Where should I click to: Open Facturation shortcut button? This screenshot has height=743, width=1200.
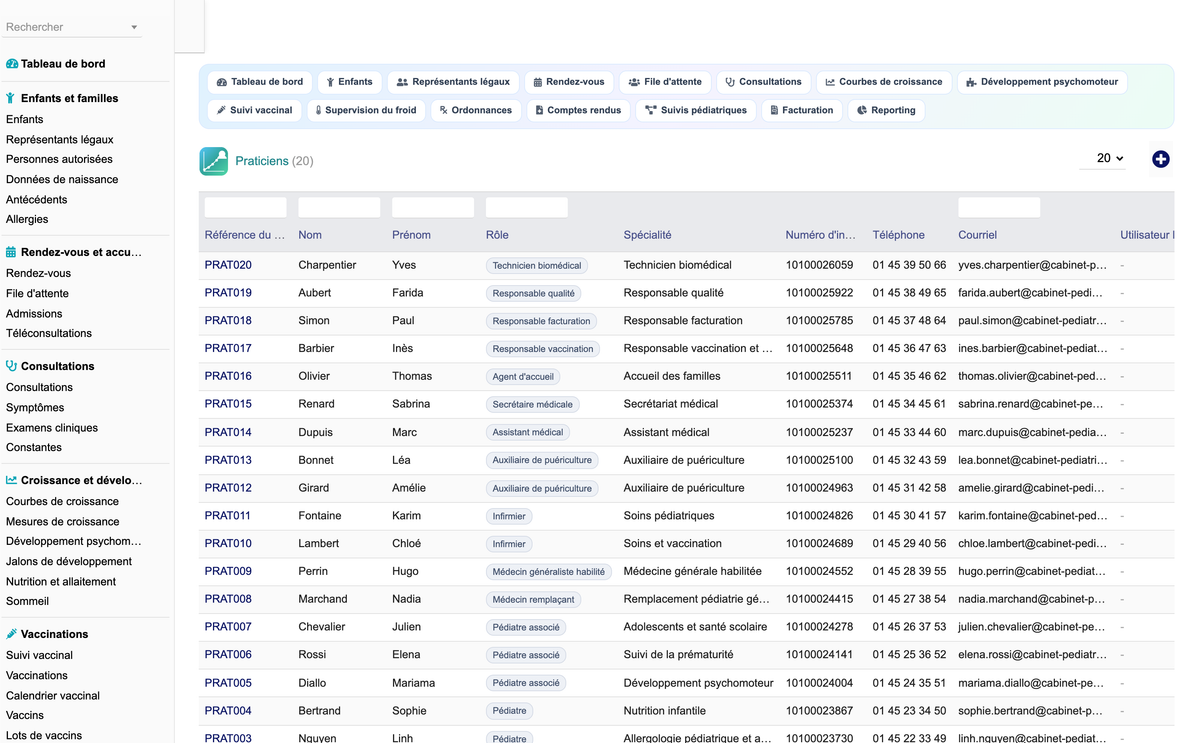802,110
